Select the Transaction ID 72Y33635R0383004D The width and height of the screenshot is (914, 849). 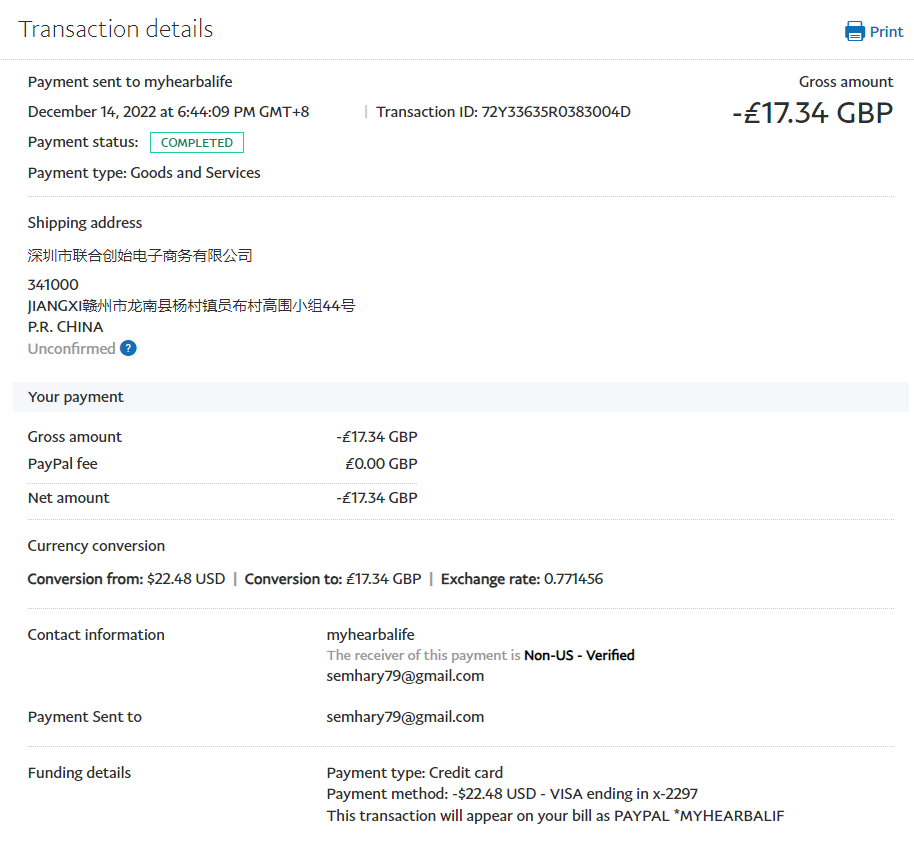[x=556, y=112]
